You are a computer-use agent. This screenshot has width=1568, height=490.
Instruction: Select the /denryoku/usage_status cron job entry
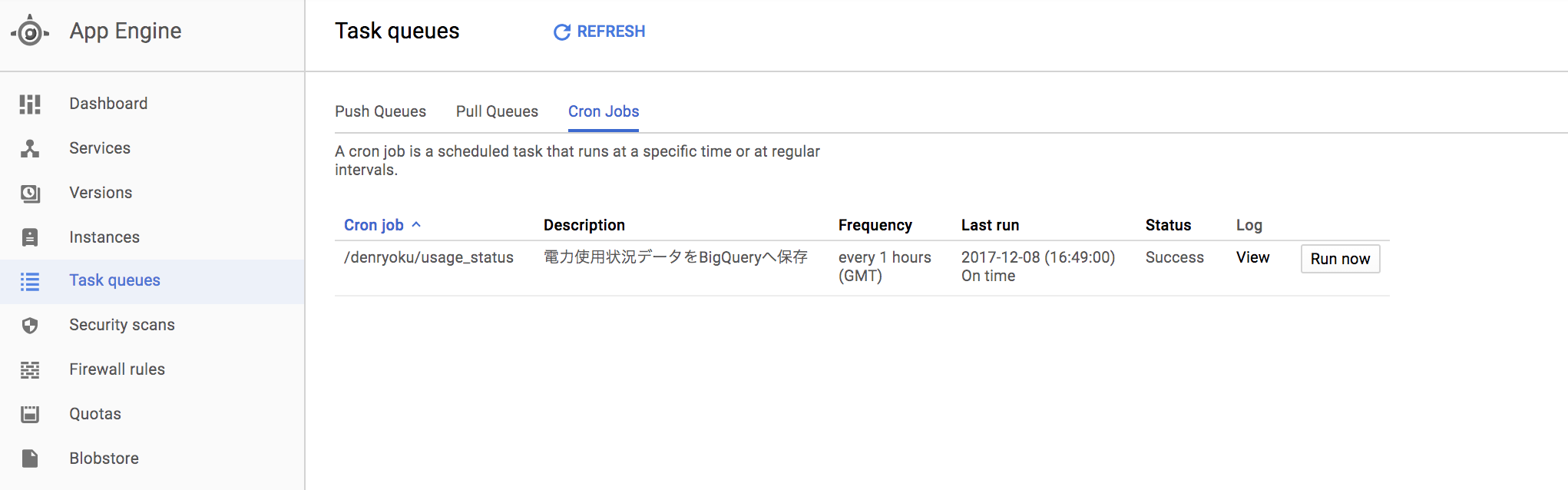428,257
